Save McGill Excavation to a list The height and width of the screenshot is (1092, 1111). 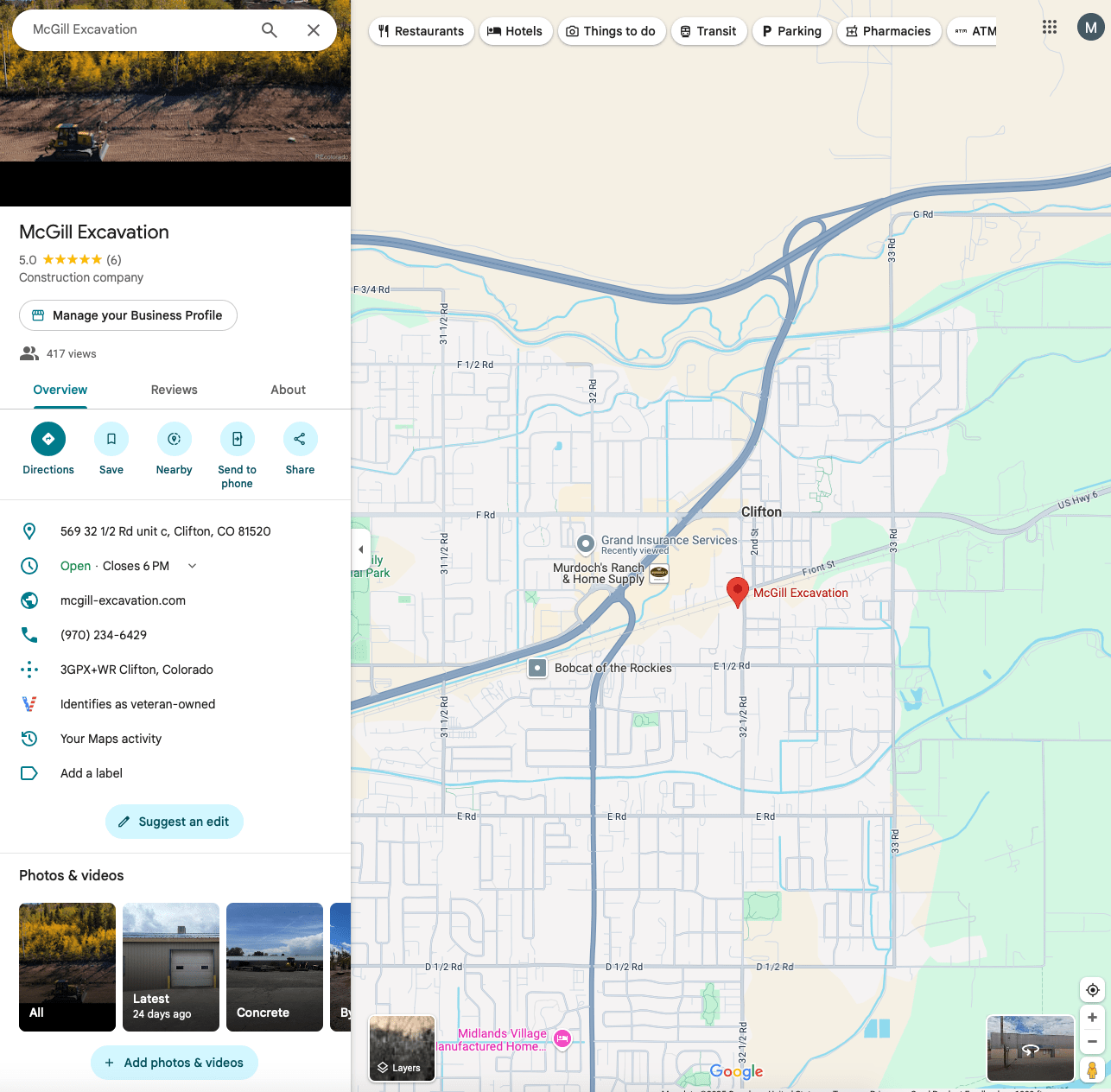click(x=111, y=439)
